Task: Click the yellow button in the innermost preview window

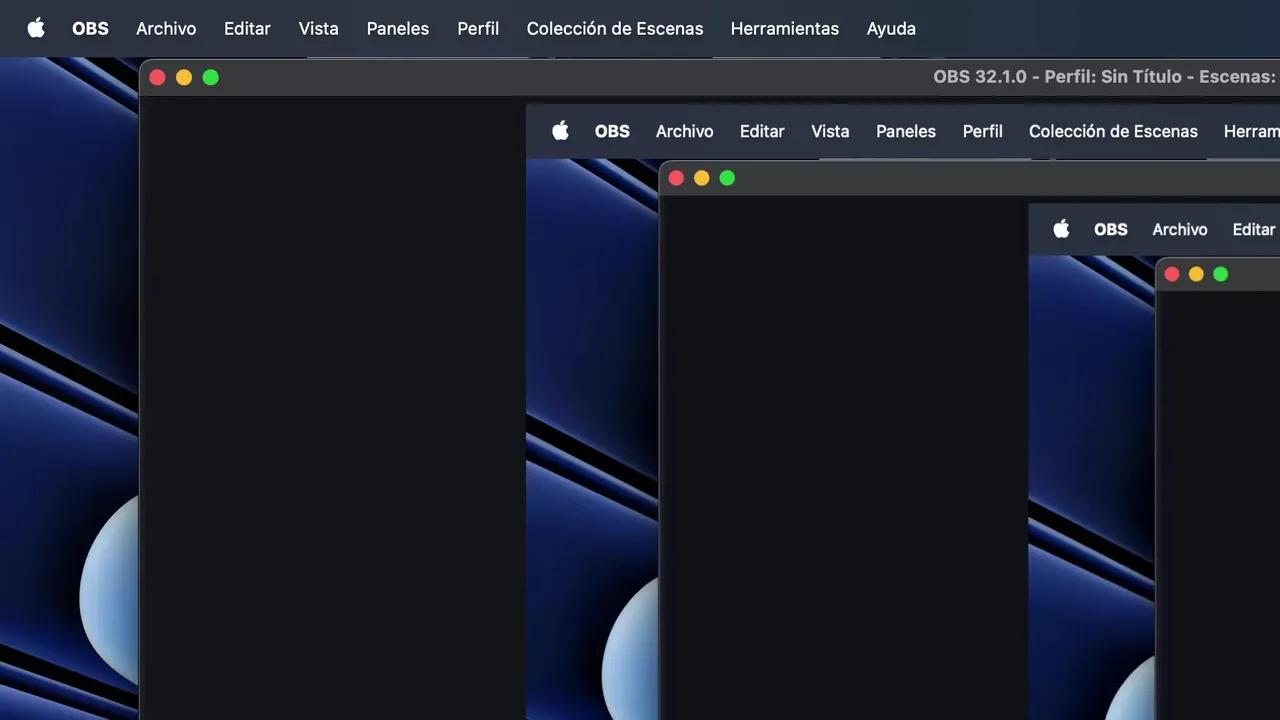Action: pyautogui.click(x=1196, y=274)
